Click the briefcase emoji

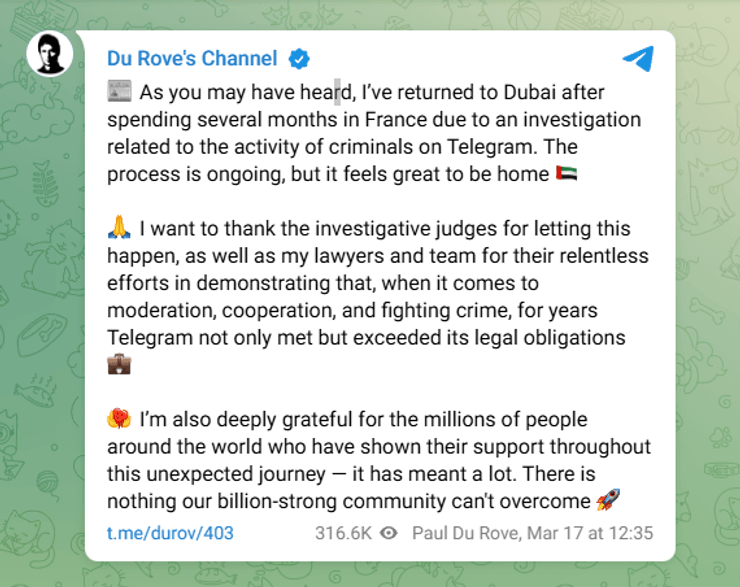click(x=119, y=364)
